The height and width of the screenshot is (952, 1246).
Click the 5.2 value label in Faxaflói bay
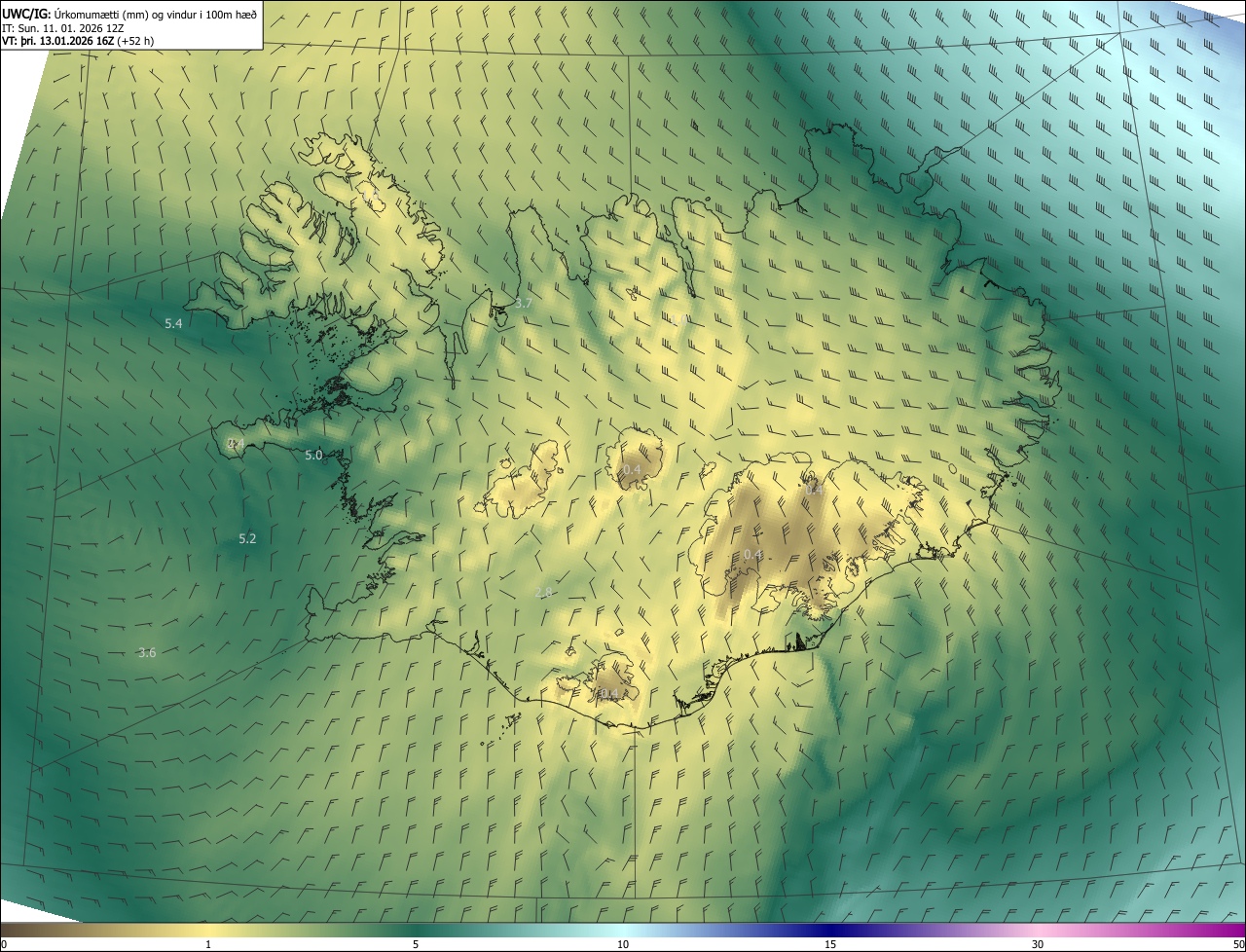tap(247, 538)
